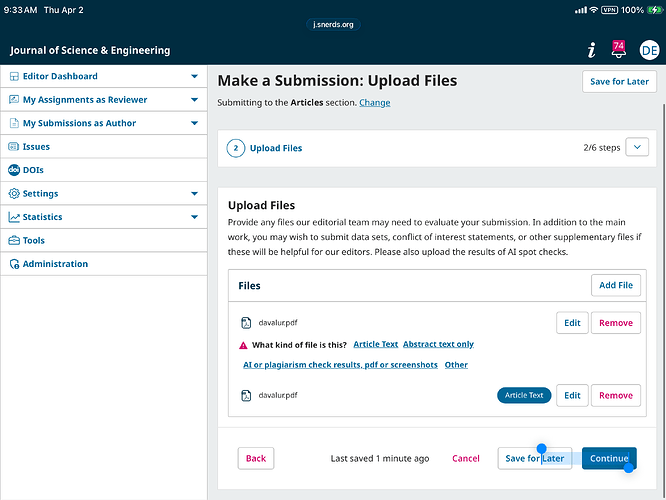Click the Tools toolbox icon in sidebar
The width and height of the screenshot is (666, 500).
coord(14,240)
